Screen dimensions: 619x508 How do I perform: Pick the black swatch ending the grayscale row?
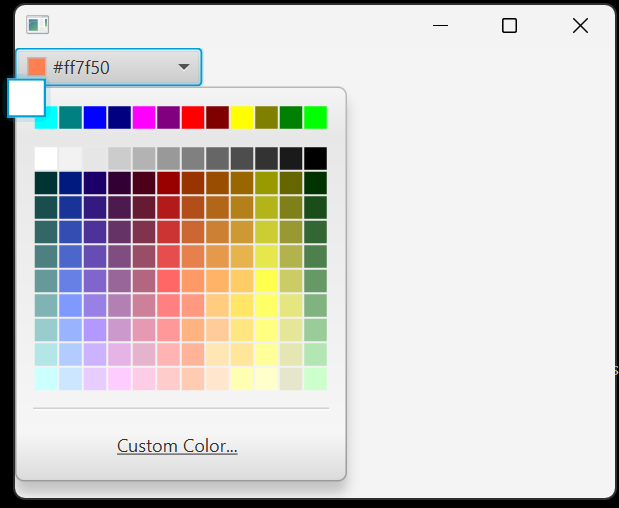315,158
